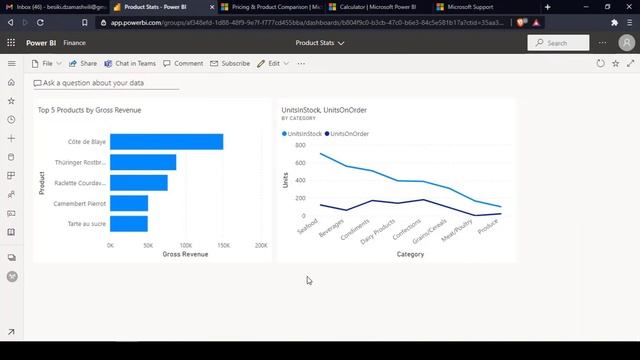Switch to Calculator Microsoft Power BI tab
The image size is (640, 360).
[378, 7]
